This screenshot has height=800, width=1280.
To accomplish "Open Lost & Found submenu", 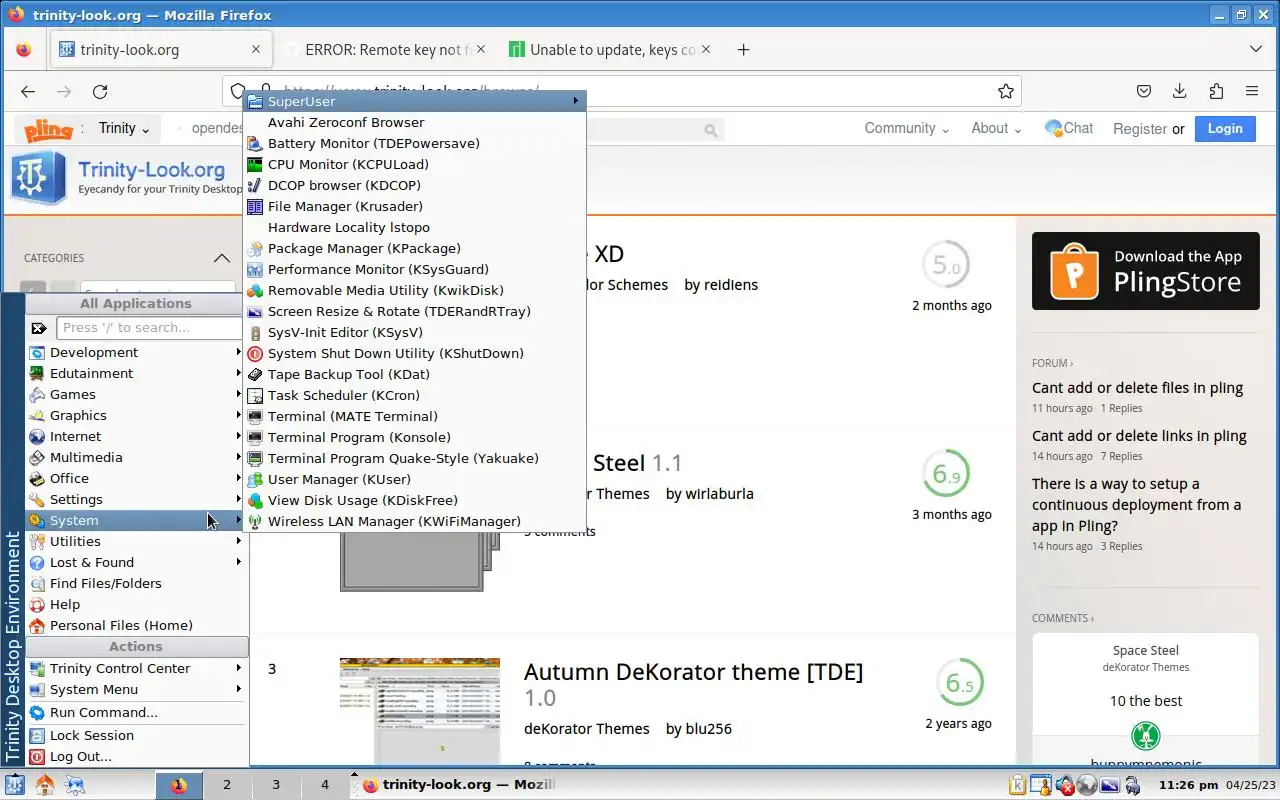I will [x=136, y=562].
